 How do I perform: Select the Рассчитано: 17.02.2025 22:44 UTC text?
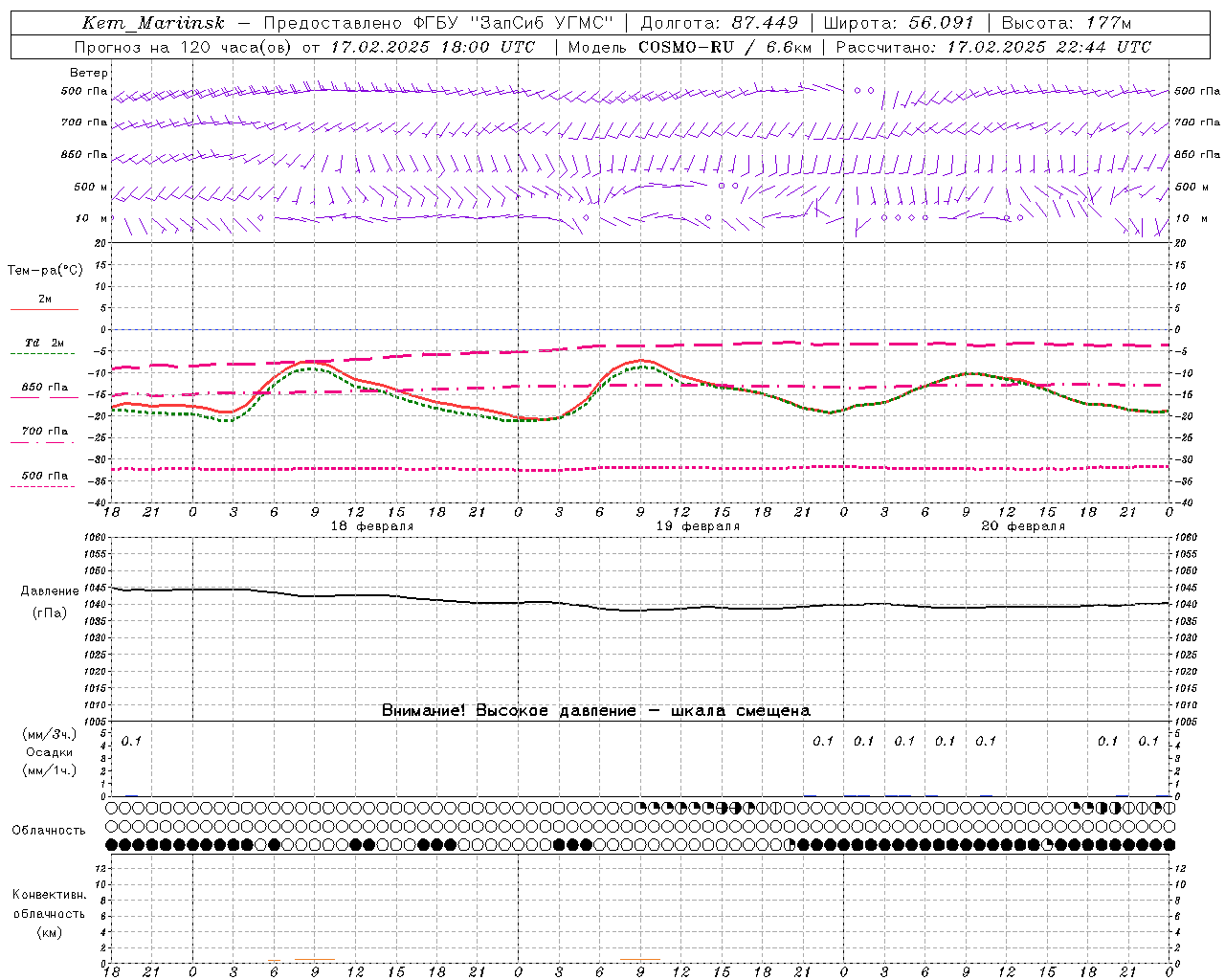click(993, 47)
